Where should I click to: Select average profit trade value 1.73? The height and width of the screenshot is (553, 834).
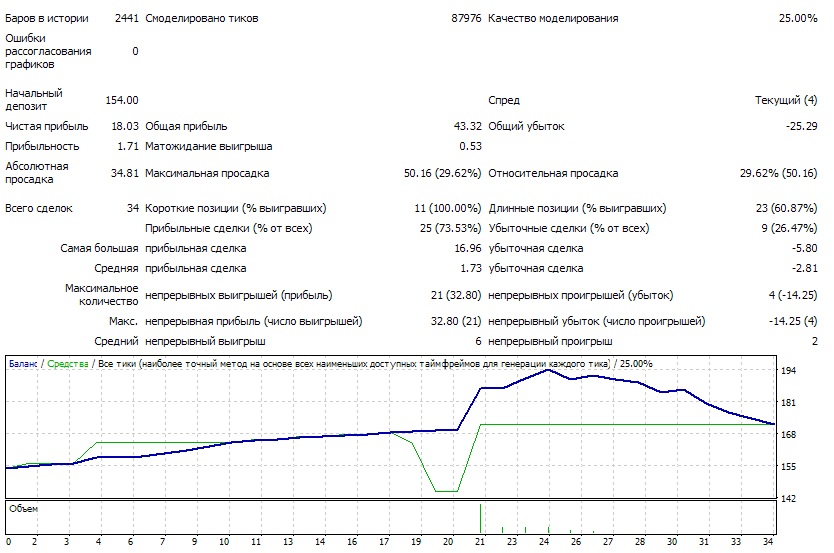tap(471, 269)
